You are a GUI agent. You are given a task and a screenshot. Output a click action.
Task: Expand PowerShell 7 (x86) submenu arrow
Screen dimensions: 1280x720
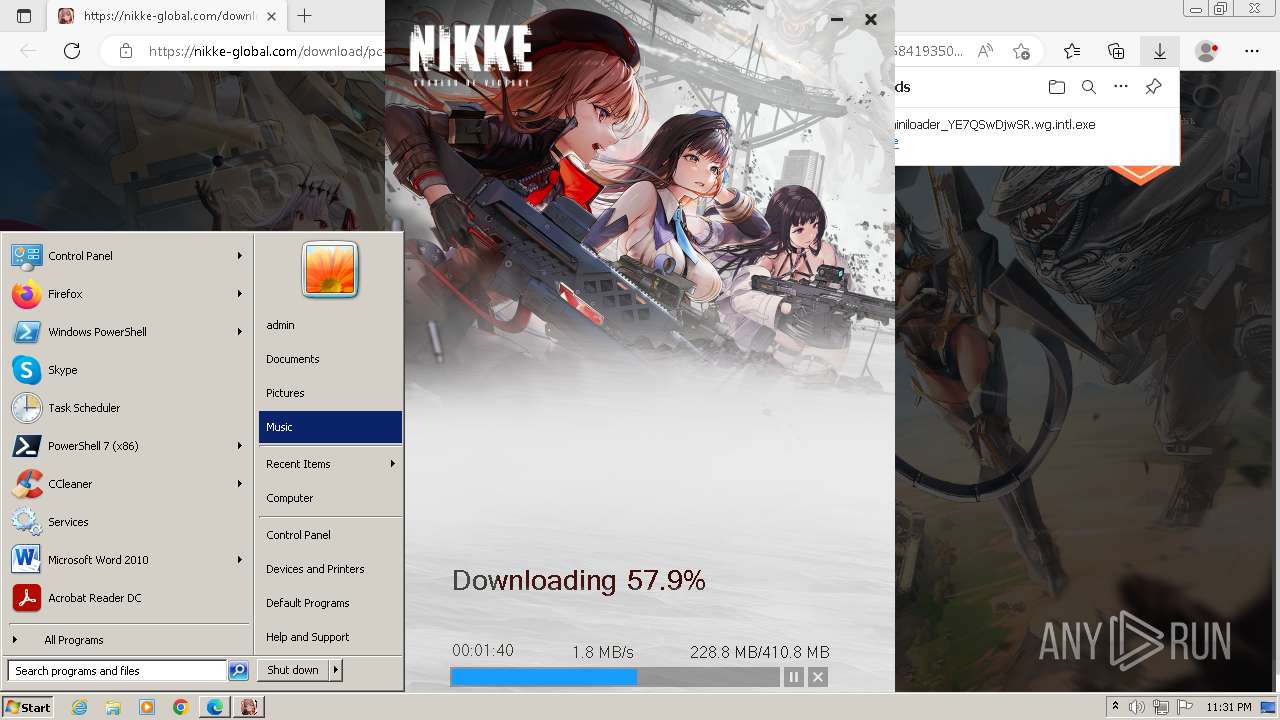pyautogui.click(x=240, y=446)
